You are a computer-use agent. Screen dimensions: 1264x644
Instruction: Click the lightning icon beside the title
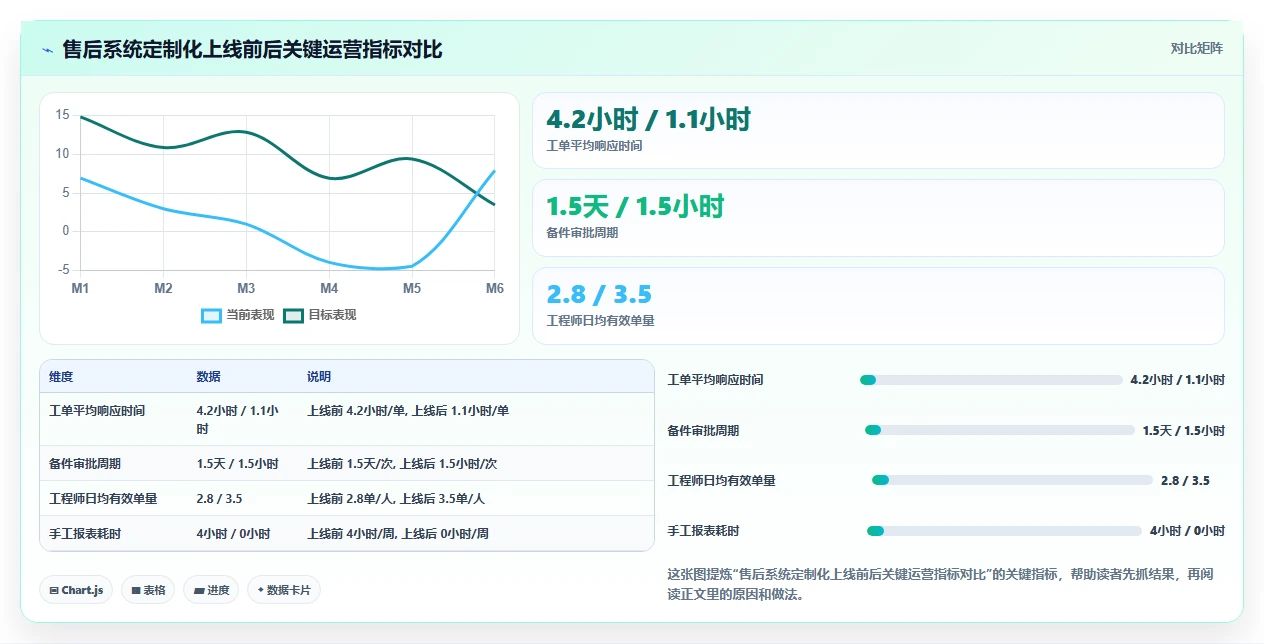(x=48, y=50)
